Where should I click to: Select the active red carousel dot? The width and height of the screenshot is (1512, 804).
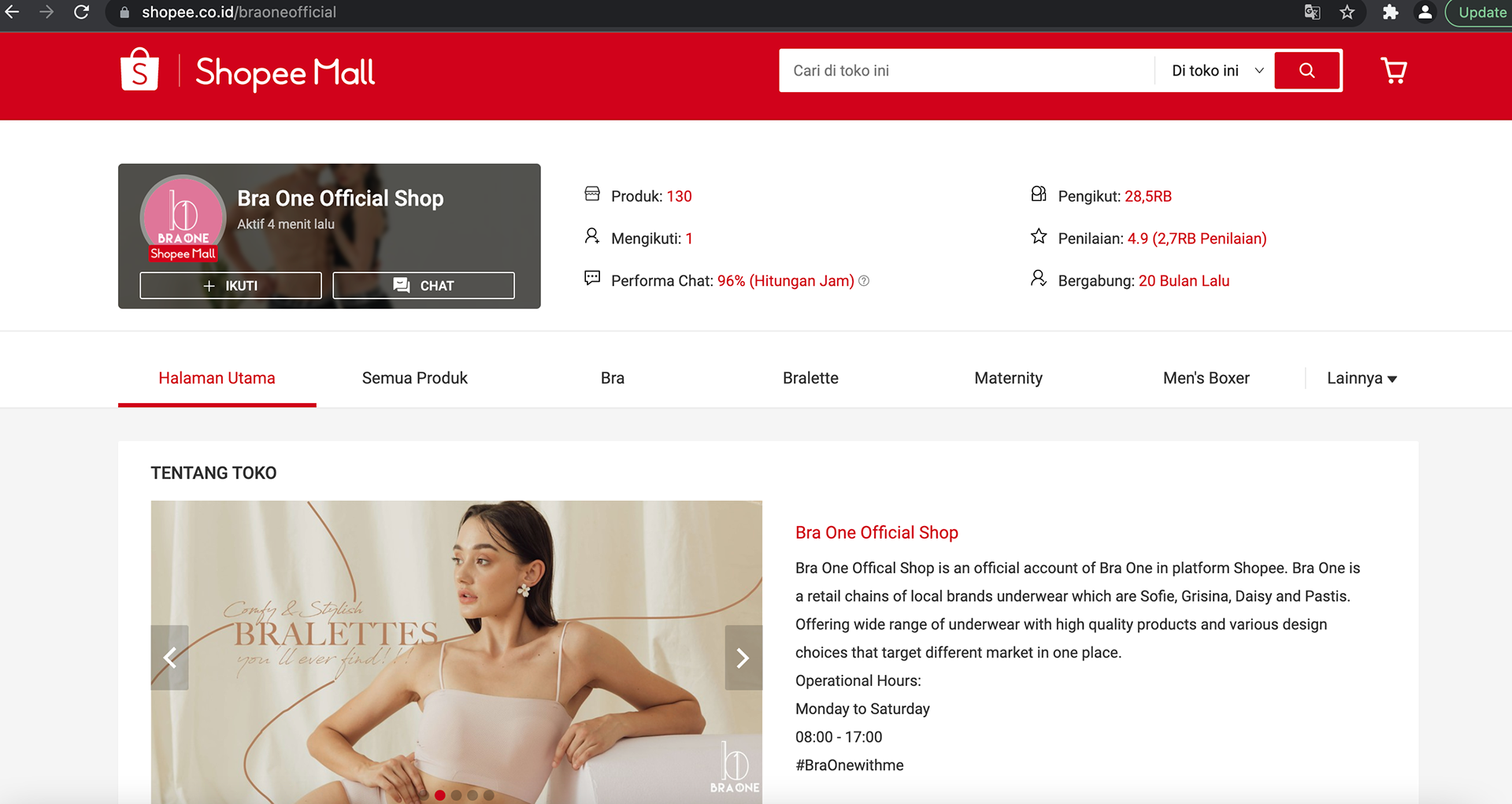pos(440,795)
